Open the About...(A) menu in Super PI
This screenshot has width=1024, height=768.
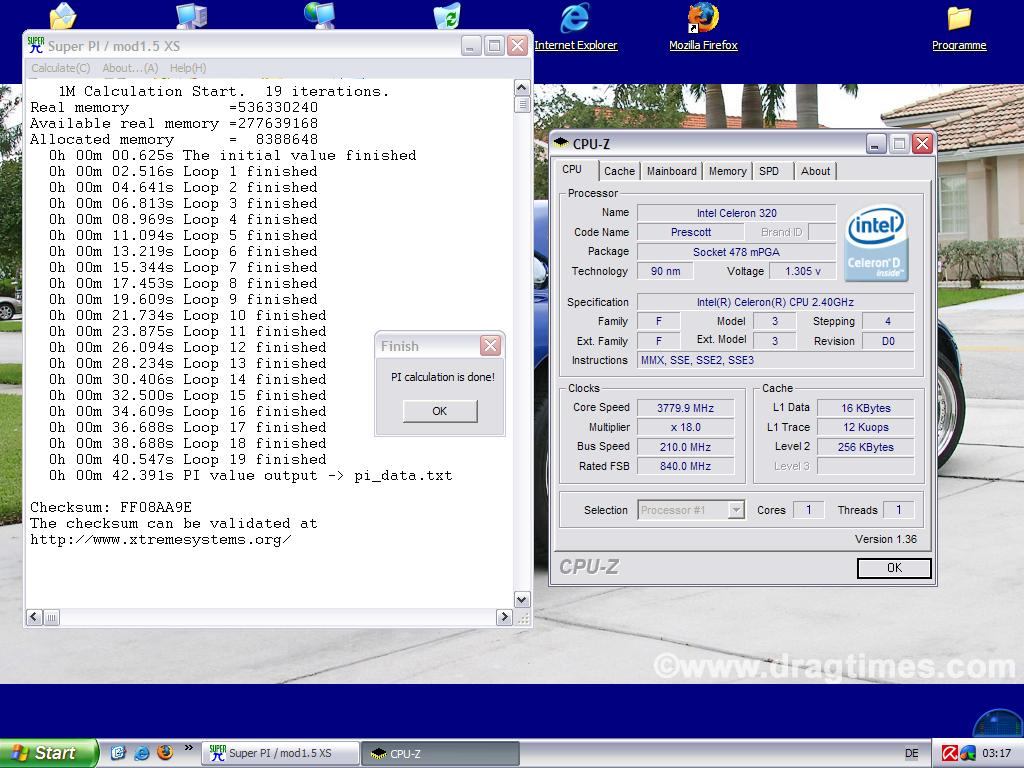130,68
